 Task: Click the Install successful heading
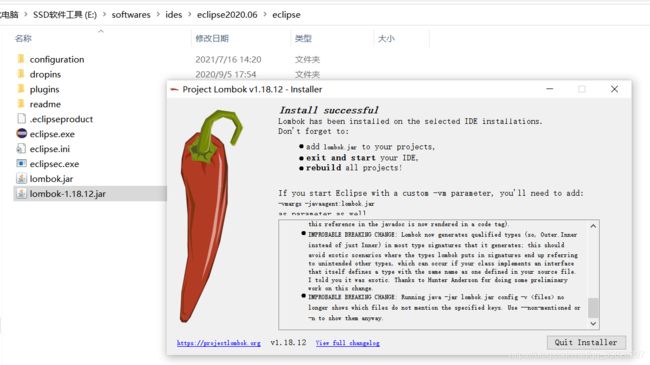pos(329,110)
